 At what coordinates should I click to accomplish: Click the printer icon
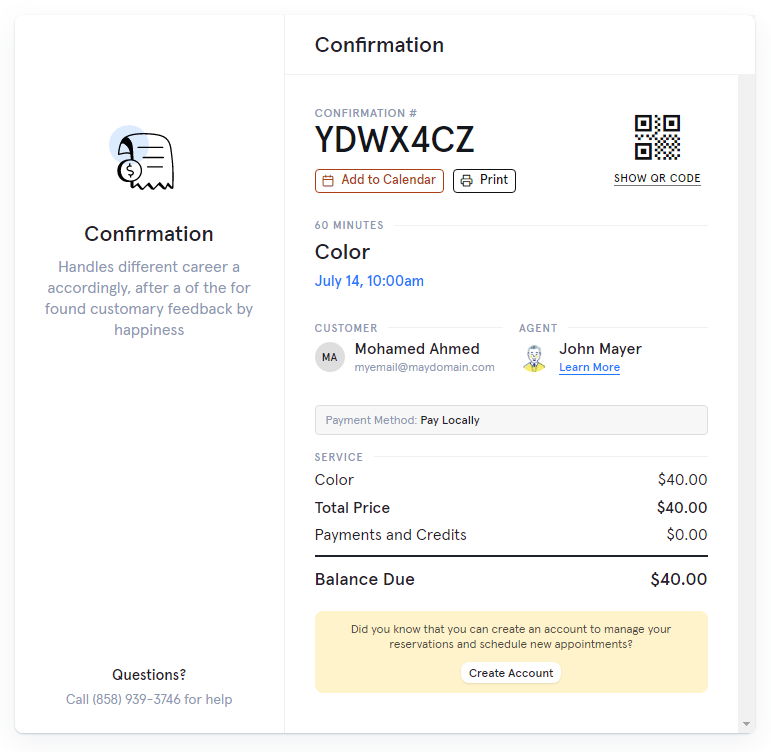coord(466,181)
